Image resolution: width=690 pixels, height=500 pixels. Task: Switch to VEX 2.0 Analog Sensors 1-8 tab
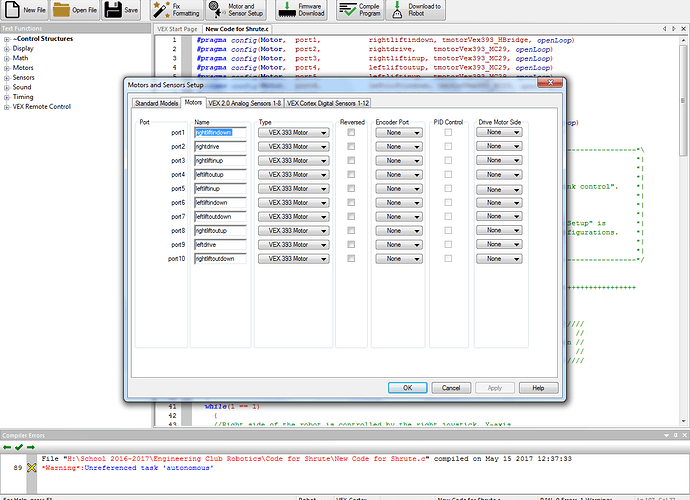[x=245, y=103]
